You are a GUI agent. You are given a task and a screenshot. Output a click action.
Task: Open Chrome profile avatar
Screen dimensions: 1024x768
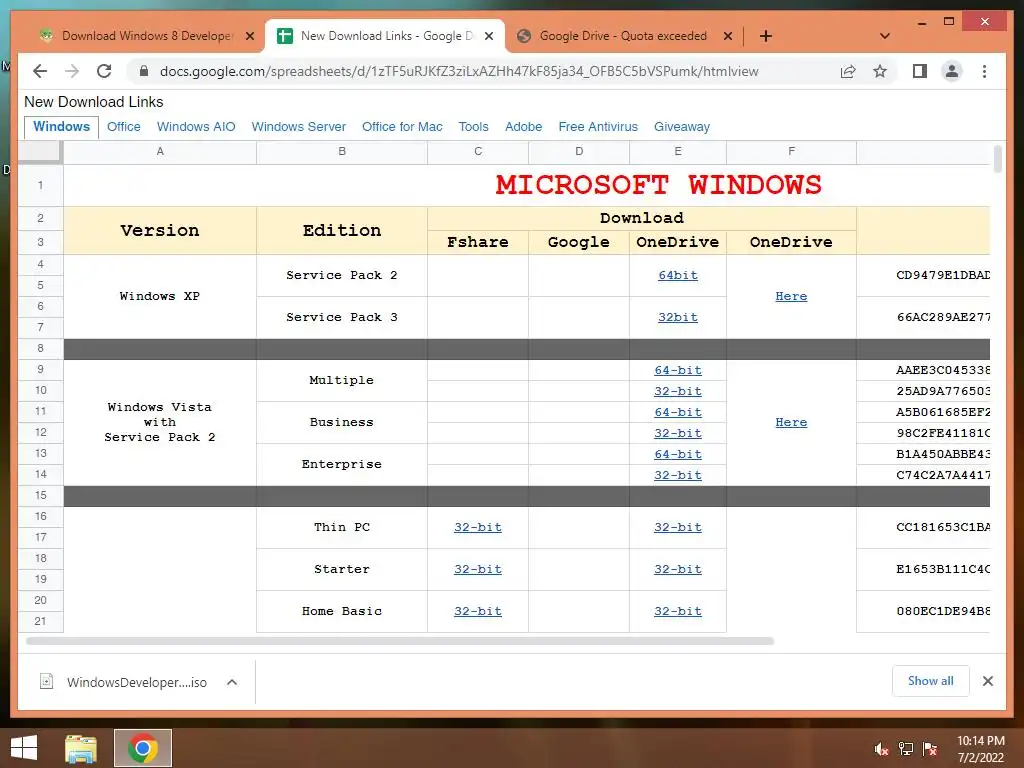952,71
